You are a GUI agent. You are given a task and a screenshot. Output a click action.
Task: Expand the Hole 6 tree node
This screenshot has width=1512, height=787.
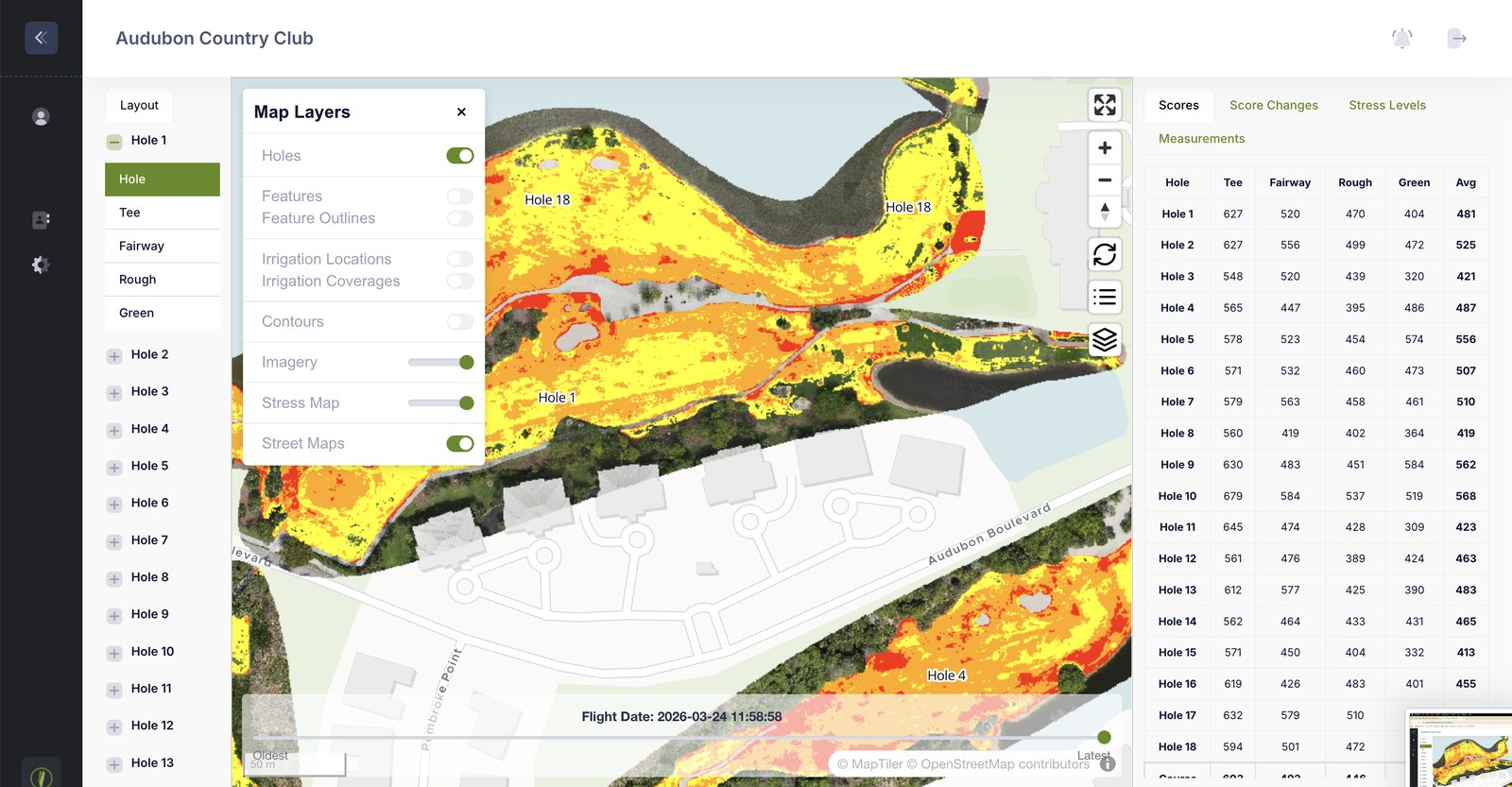coord(114,505)
